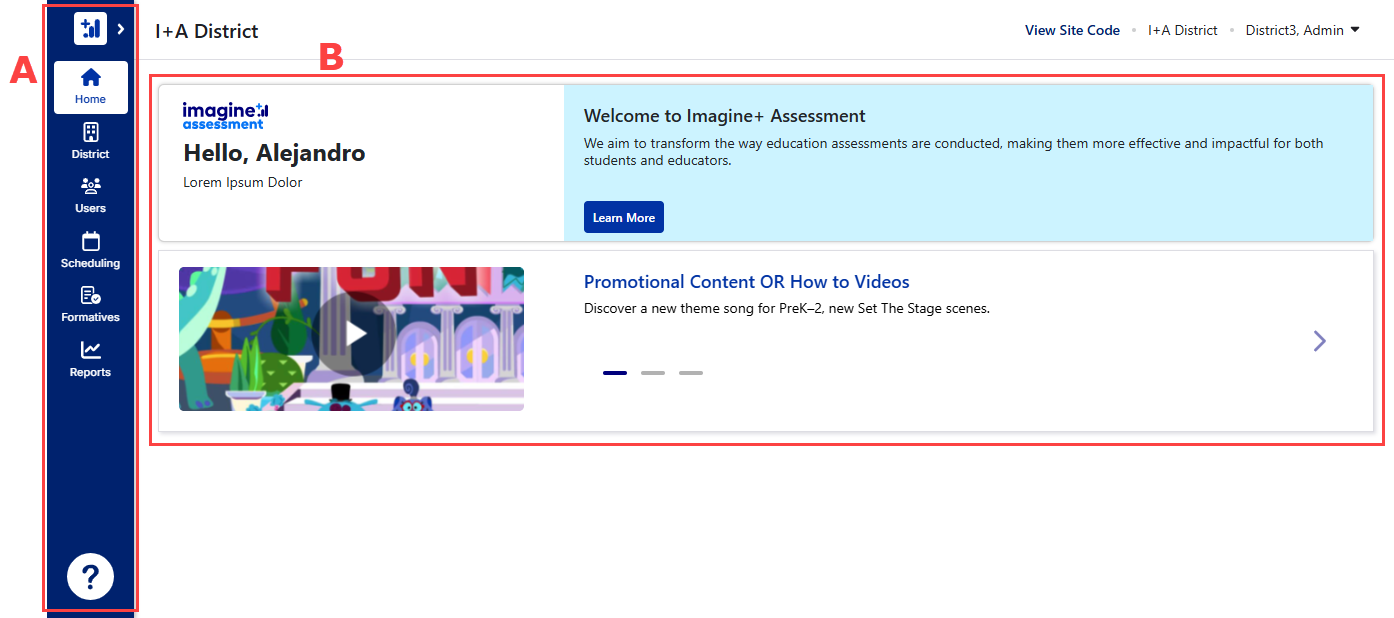
Task: Go to Home in the sidebar
Action: coord(90,86)
